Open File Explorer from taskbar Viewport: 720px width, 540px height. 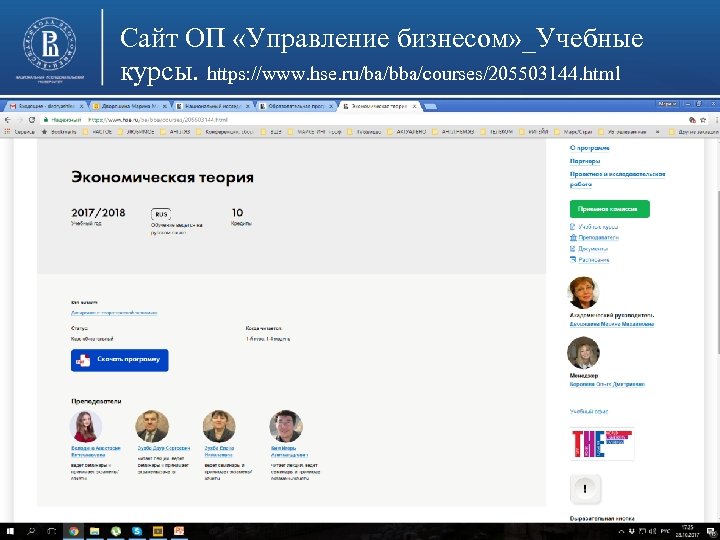(x=94, y=532)
